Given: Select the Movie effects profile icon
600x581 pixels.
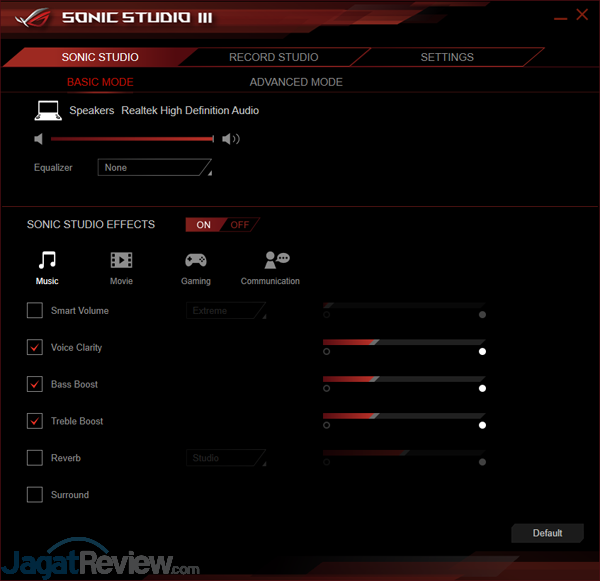Looking at the screenshot, I should click(x=121, y=260).
